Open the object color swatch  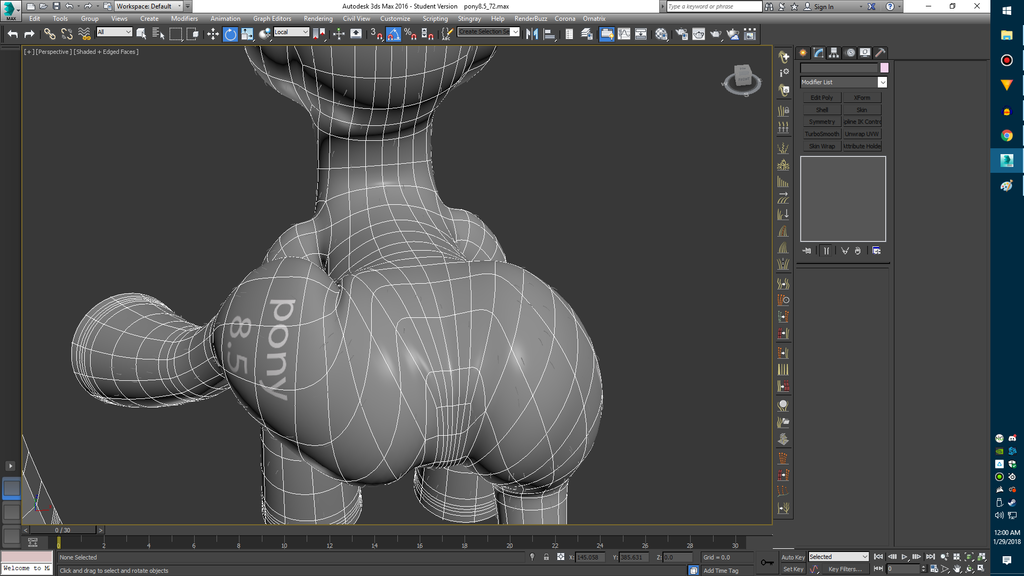(x=885, y=68)
